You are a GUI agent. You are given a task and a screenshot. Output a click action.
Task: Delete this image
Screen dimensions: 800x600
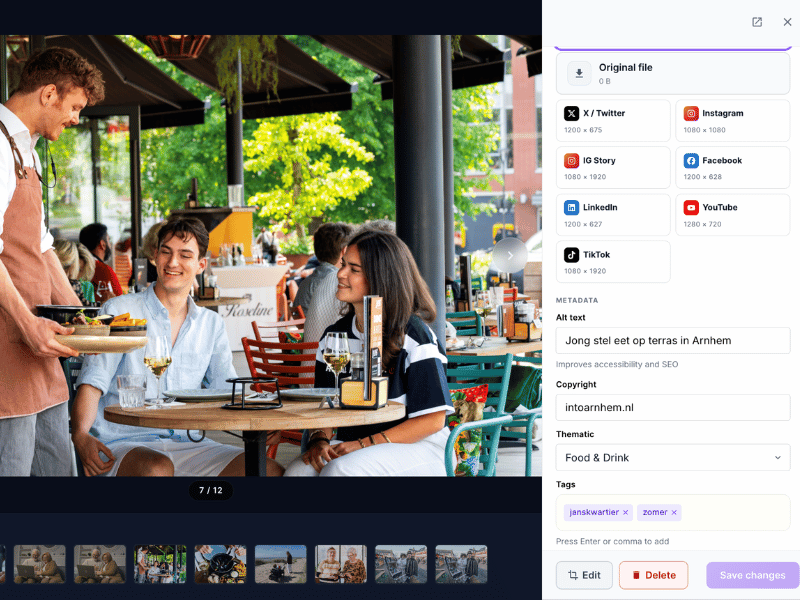[x=654, y=575]
